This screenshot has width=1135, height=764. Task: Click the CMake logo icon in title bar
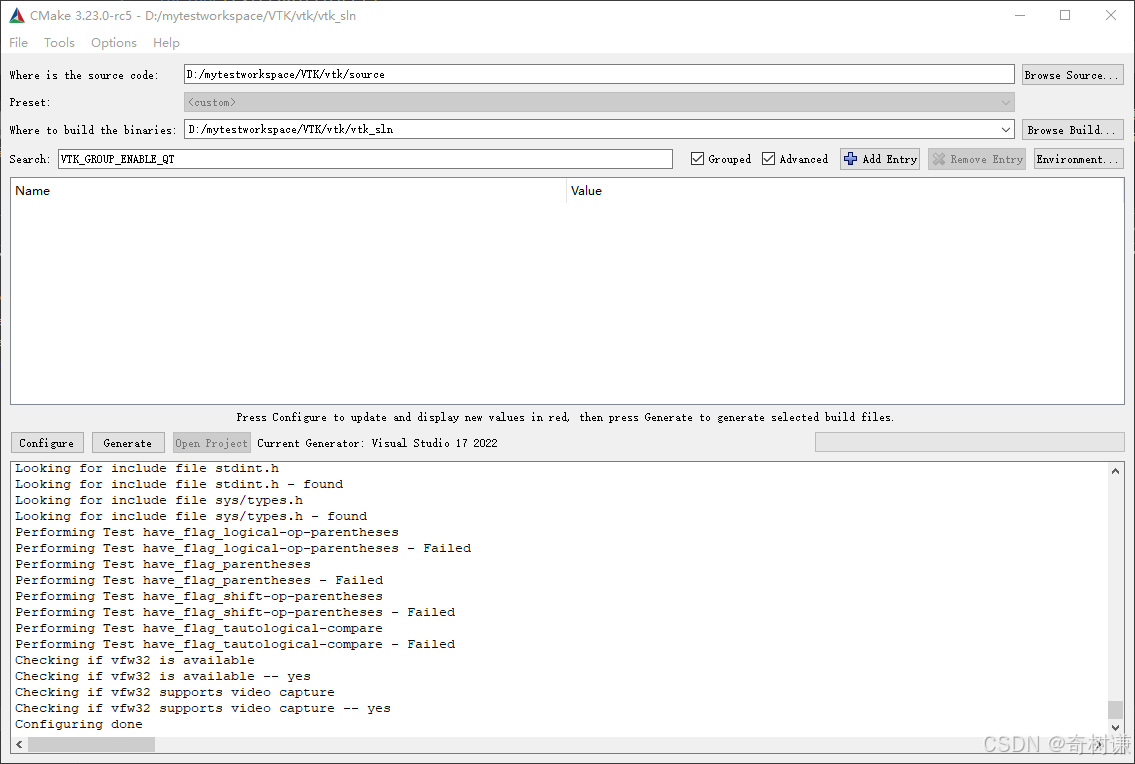17,15
